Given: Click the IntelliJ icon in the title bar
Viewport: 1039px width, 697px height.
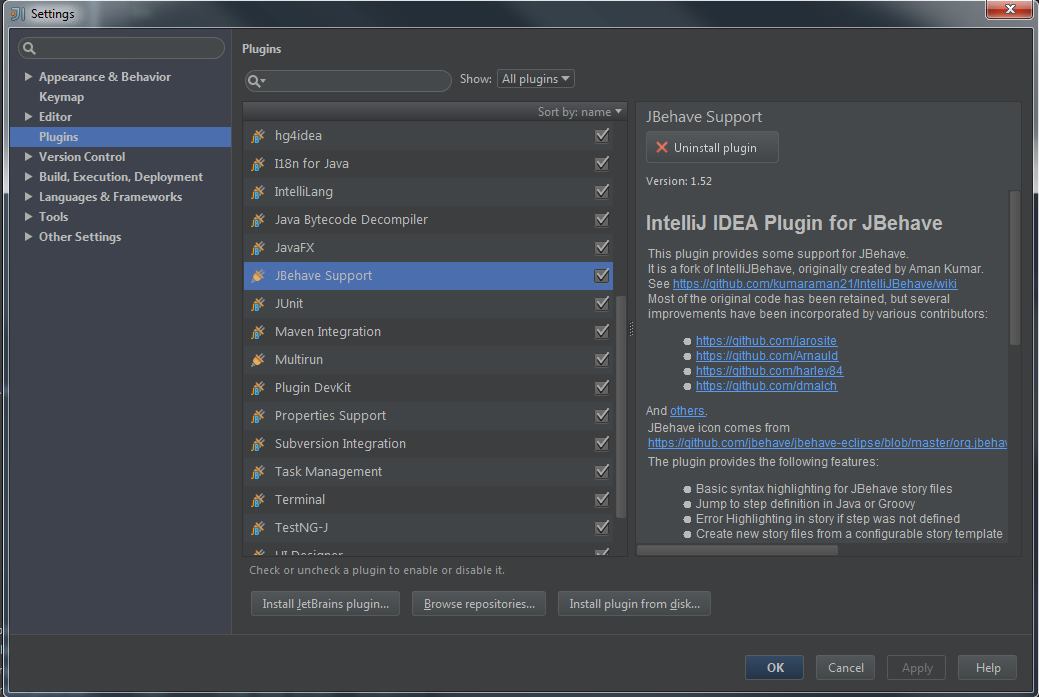Looking at the screenshot, I should point(17,13).
